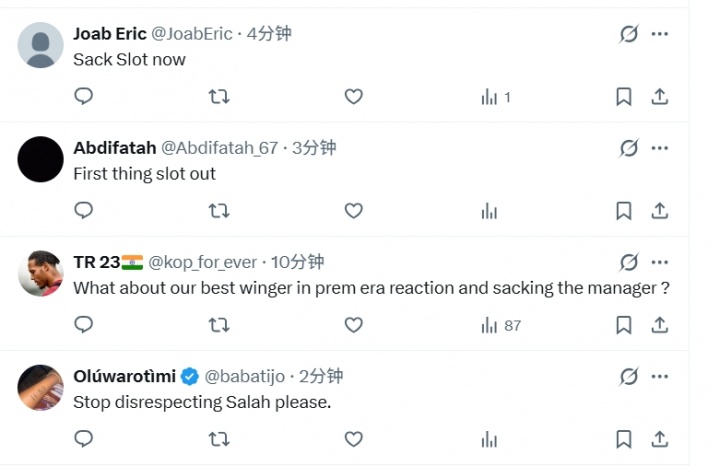Reply to Joab Eric's tweet
The height and width of the screenshot is (466, 720).
tap(84, 97)
